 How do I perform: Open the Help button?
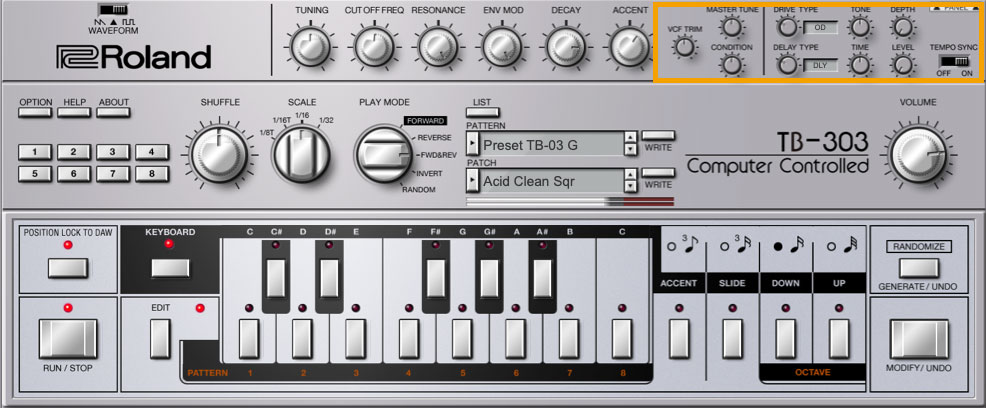click(x=74, y=113)
